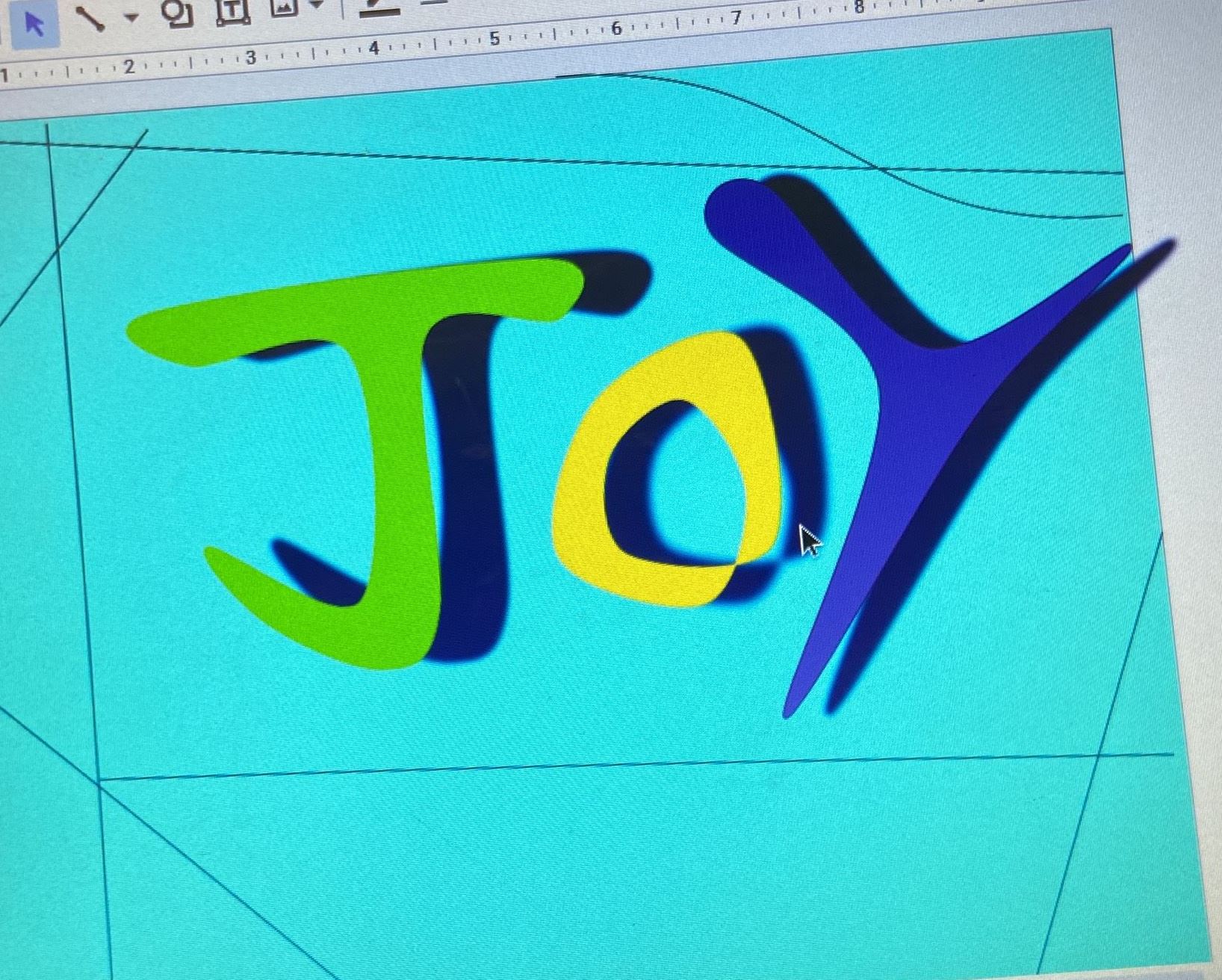Select the Text box tool
The image size is (1222, 980).
[x=233, y=10]
